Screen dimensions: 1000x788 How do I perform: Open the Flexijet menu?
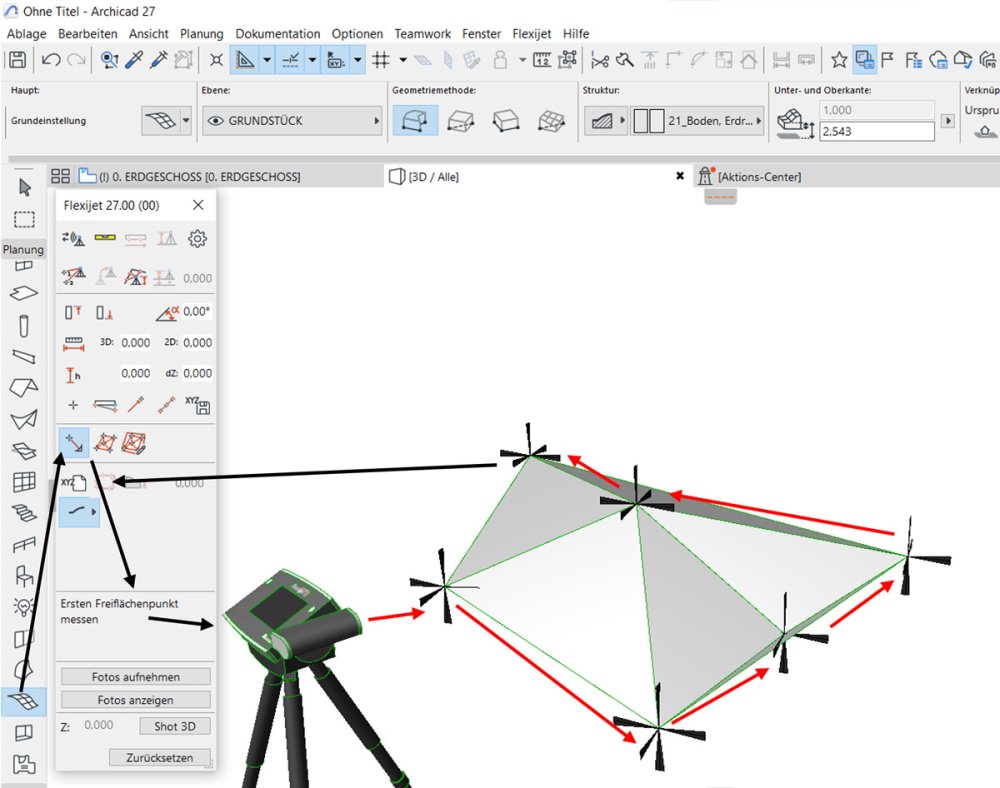(531, 34)
